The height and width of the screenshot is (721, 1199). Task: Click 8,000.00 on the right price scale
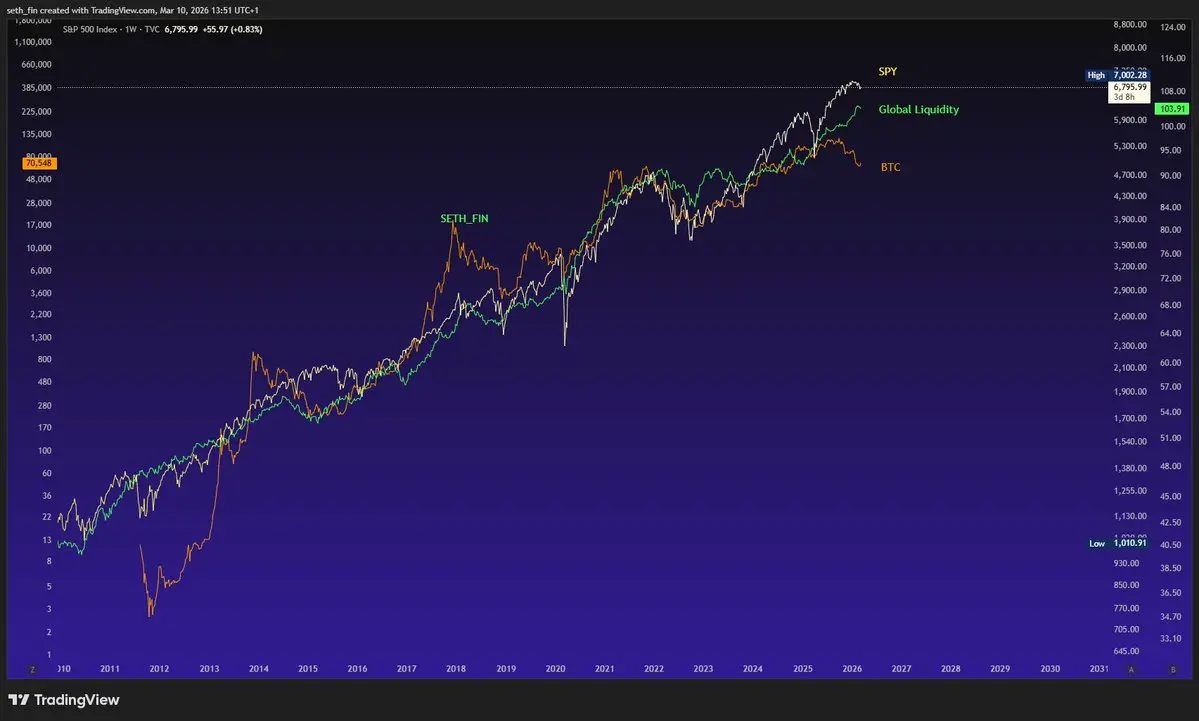pos(1130,47)
